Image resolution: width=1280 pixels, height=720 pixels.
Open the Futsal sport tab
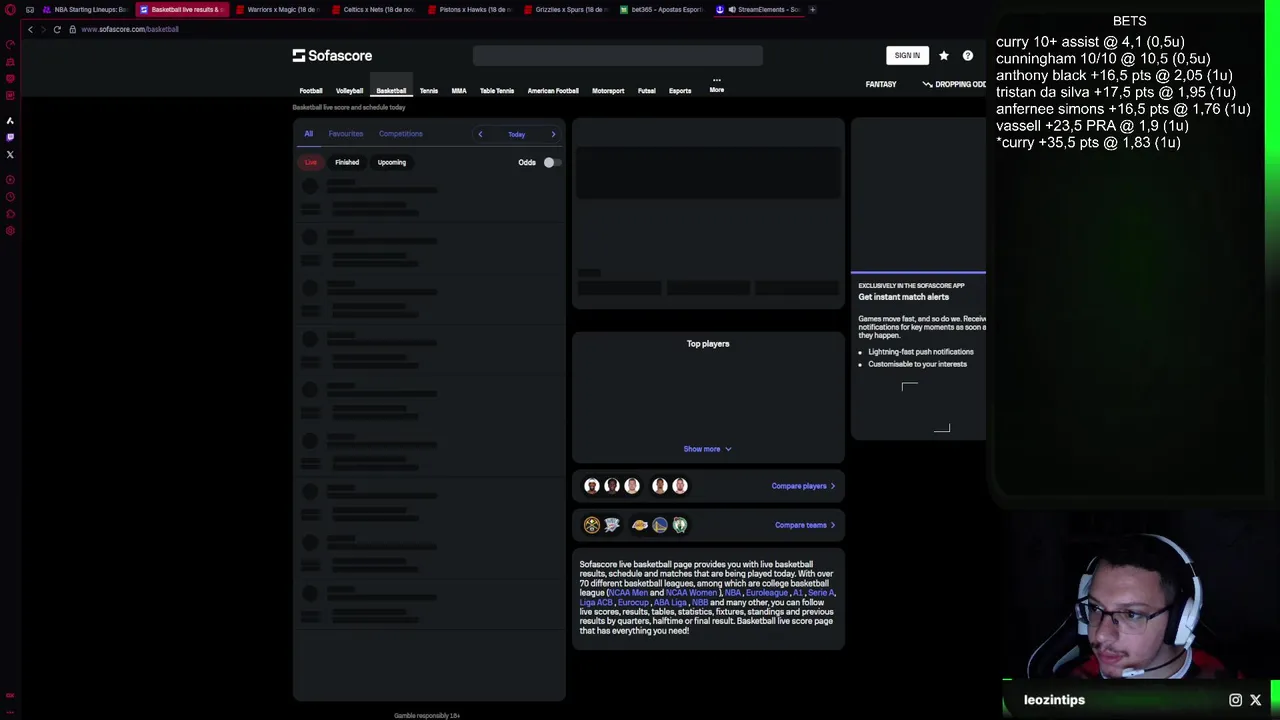(x=647, y=91)
